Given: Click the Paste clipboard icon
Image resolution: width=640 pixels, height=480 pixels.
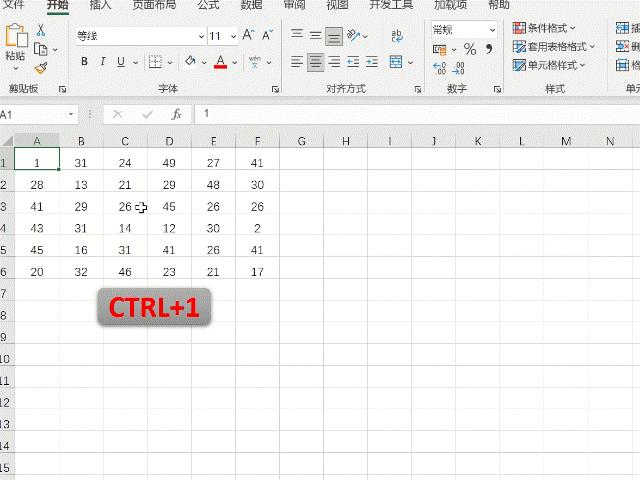Looking at the screenshot, I should tap(16, 36).
